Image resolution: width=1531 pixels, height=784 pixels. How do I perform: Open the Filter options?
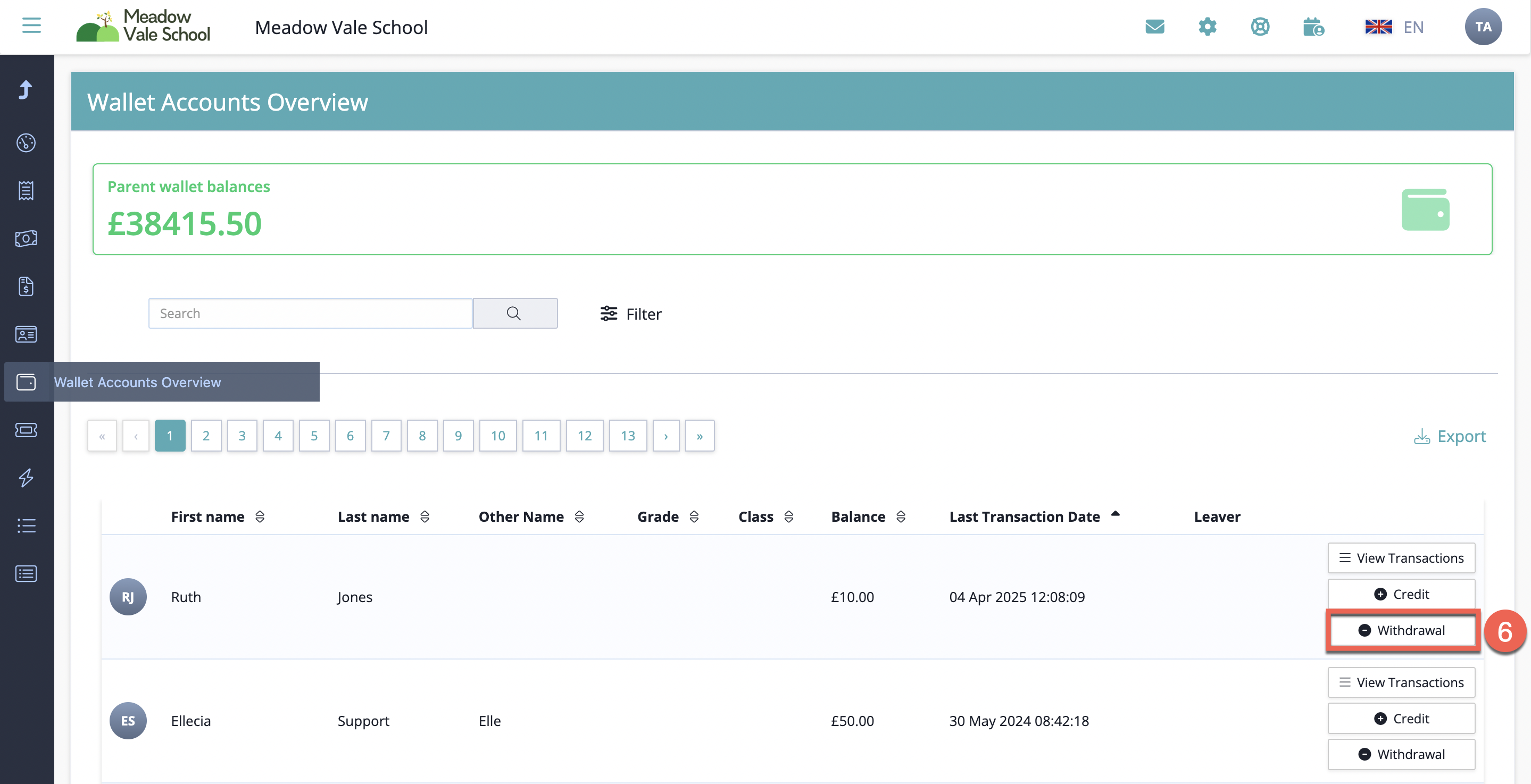tap(630, 314)
